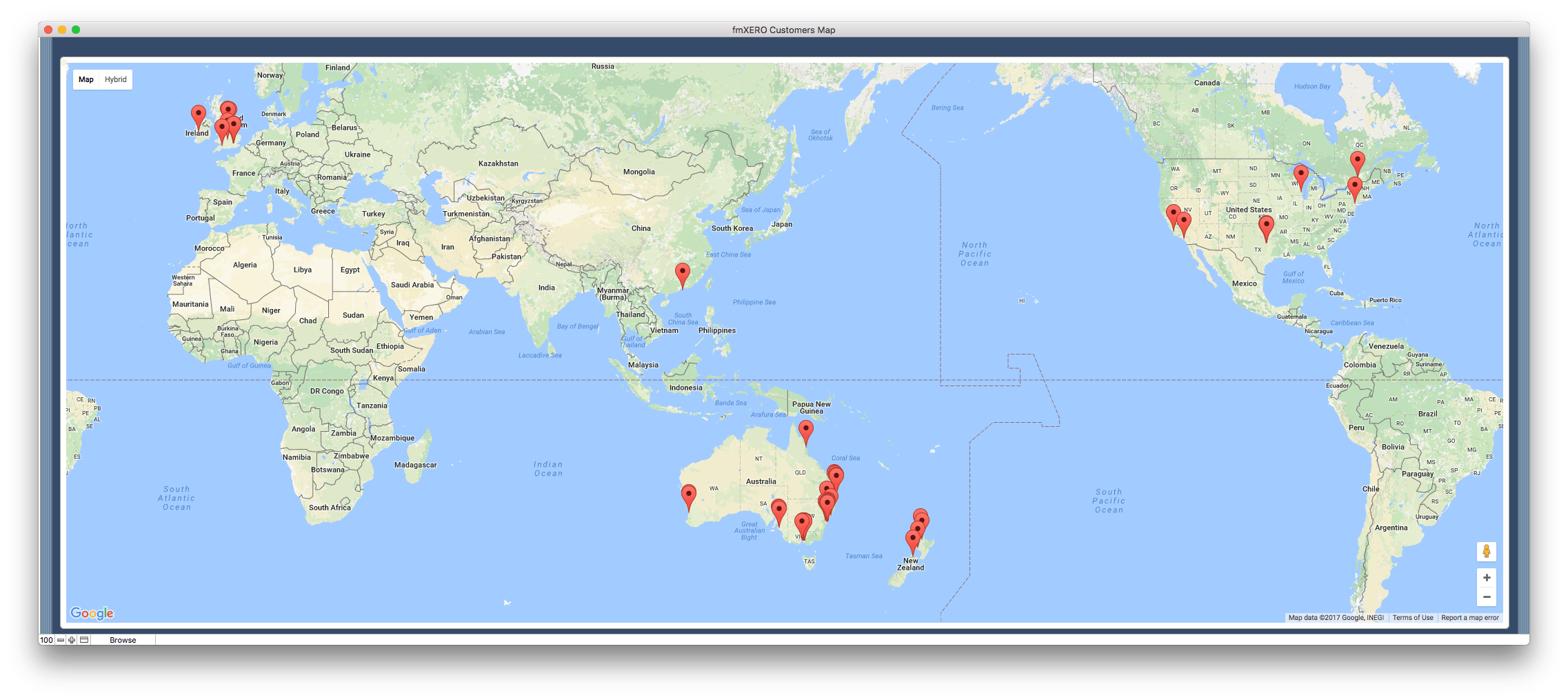Screen dimensions: 1568x700
Task: Select the pin just below the NV label
Action: (1184, 223)
